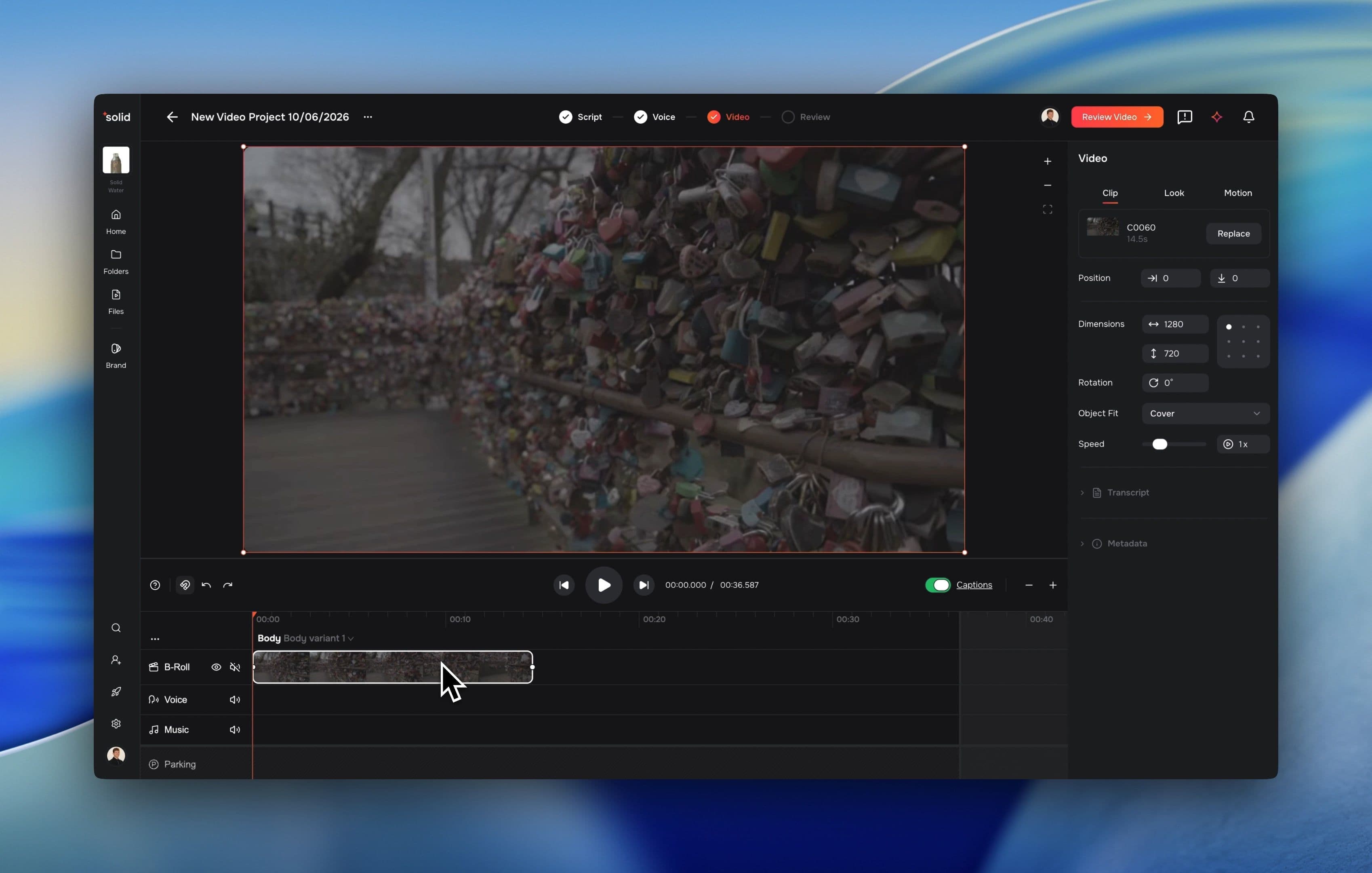
Task: Go to the Script step
Action: click(x=580, y=117)
